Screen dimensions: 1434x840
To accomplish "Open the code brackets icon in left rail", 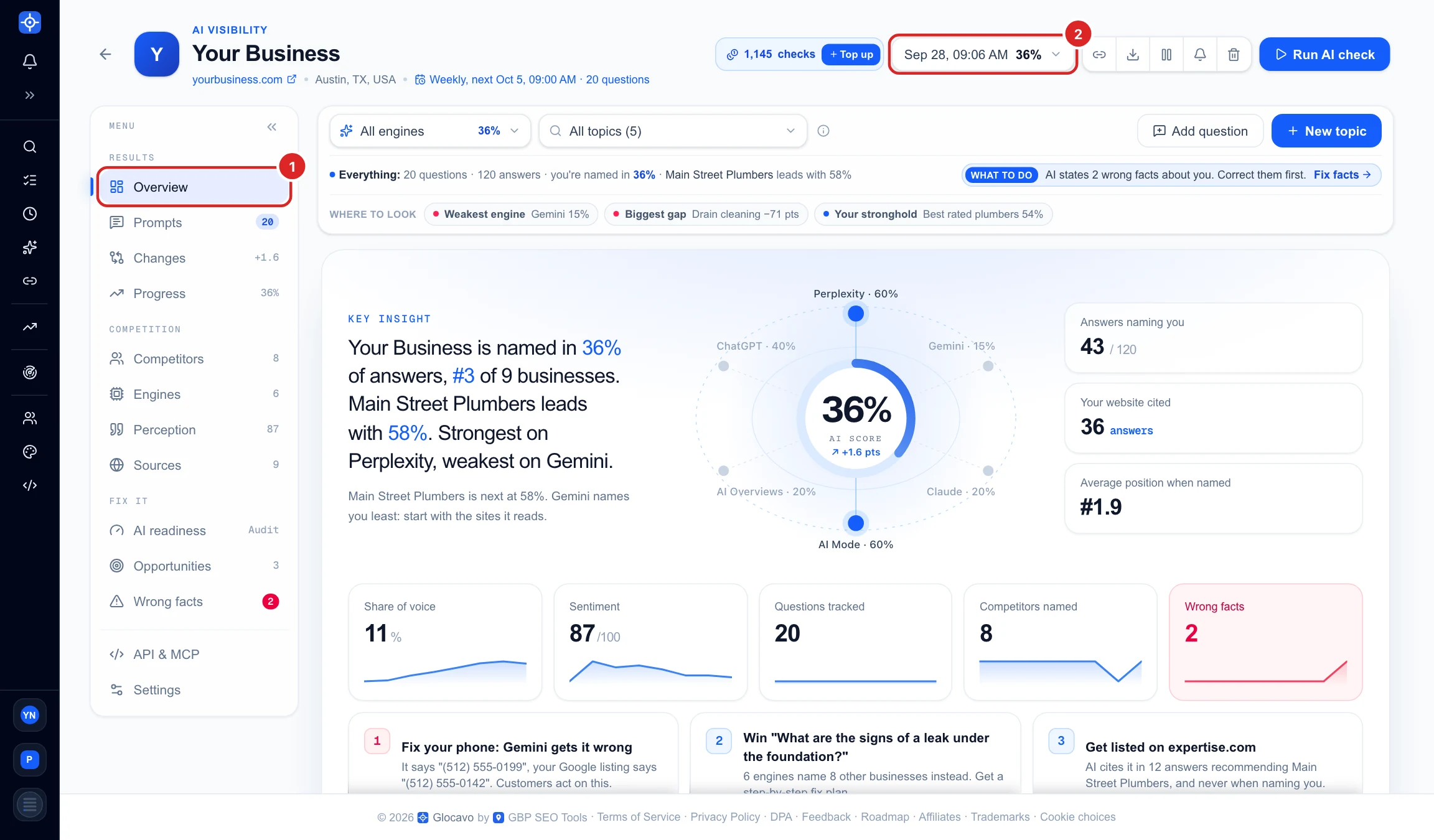I will pos(29,485).
